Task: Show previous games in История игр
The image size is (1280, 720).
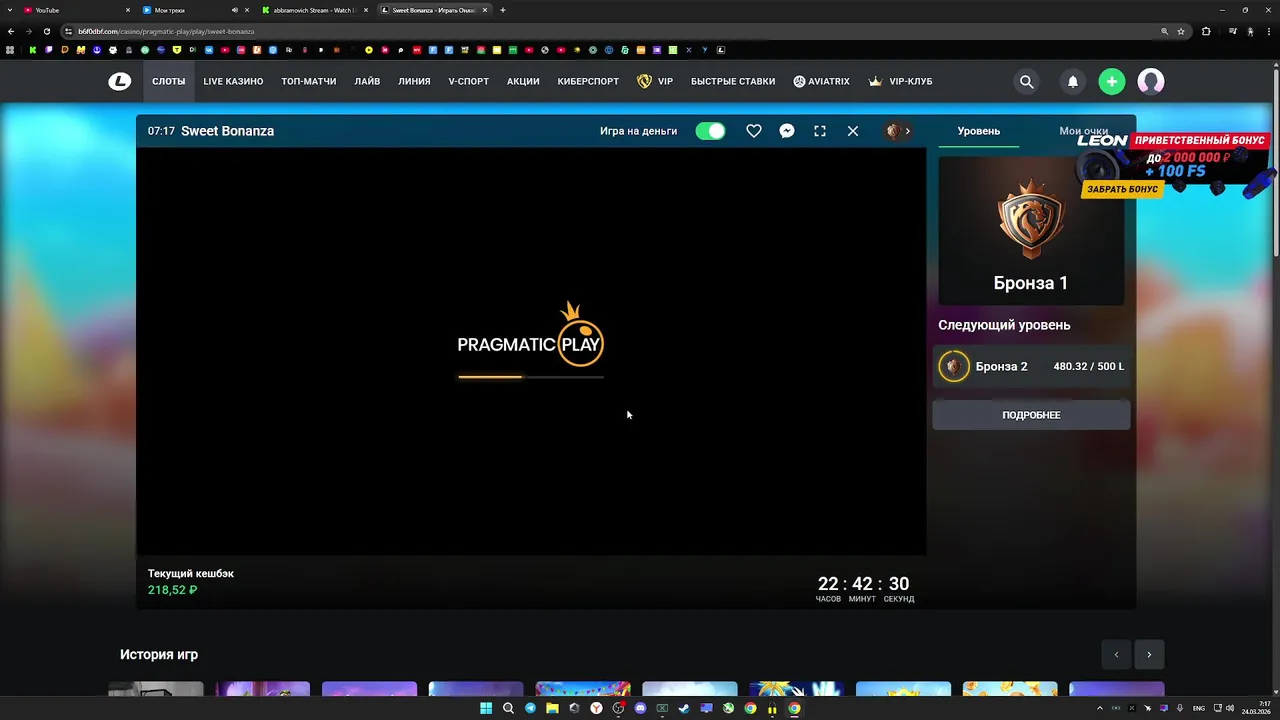Action: tap(1116, 655)
